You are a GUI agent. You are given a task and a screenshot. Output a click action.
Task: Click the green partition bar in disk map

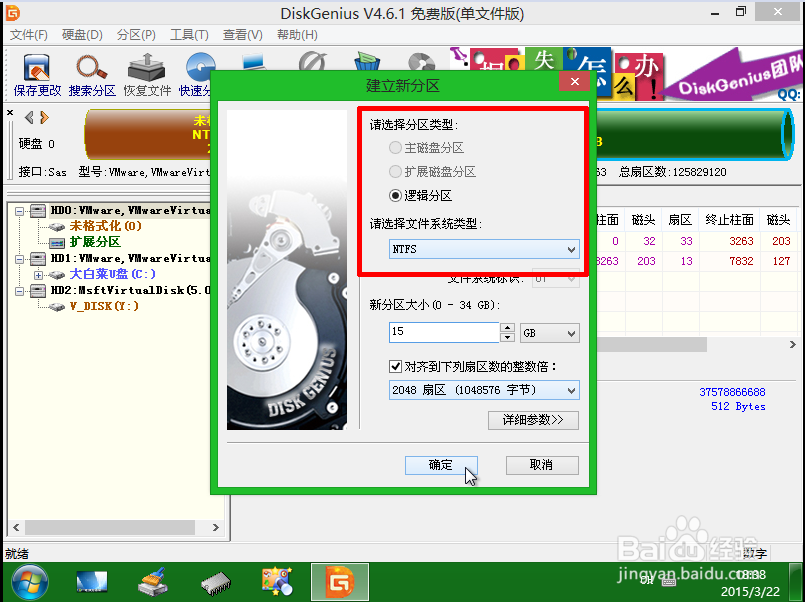pos(695,134)
